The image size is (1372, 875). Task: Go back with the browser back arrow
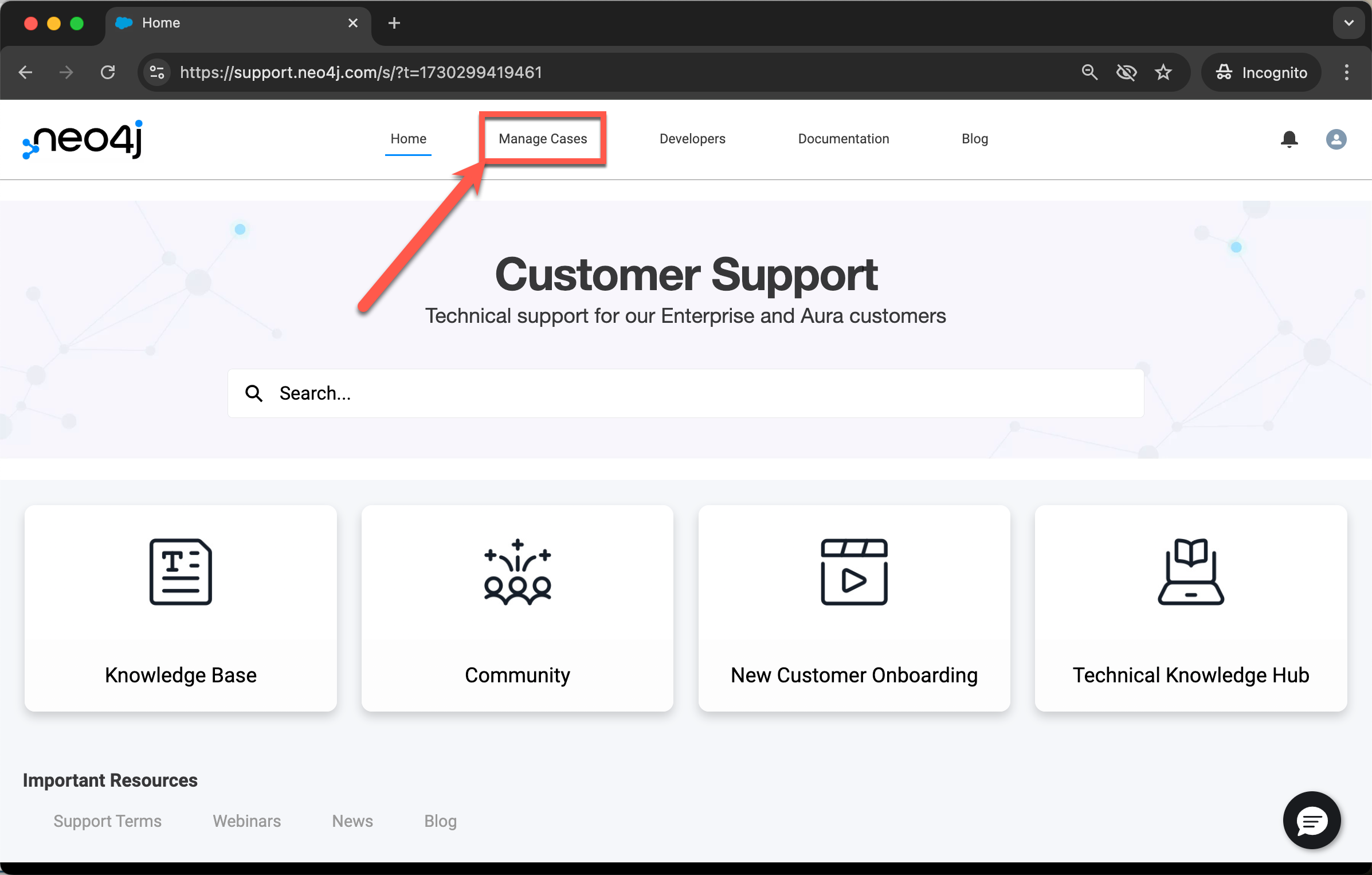click(25, 72)
